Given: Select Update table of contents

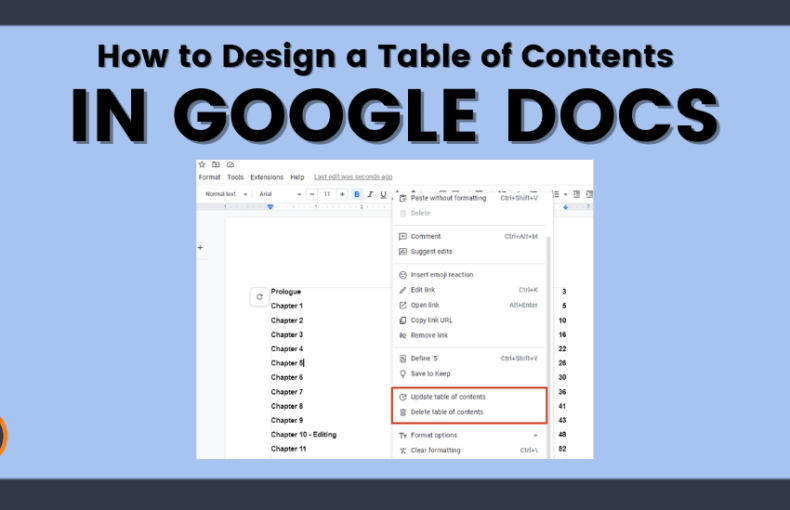Looking at the screenshot, I should [x=448, y=397].
